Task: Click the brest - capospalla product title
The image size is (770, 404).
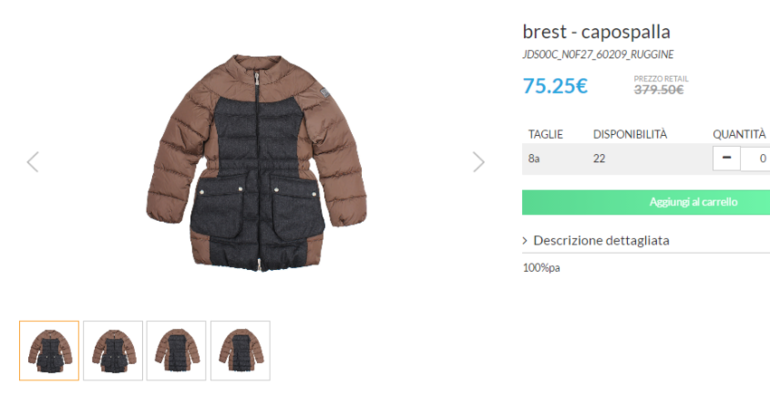Action: click(x=596, y=31)
